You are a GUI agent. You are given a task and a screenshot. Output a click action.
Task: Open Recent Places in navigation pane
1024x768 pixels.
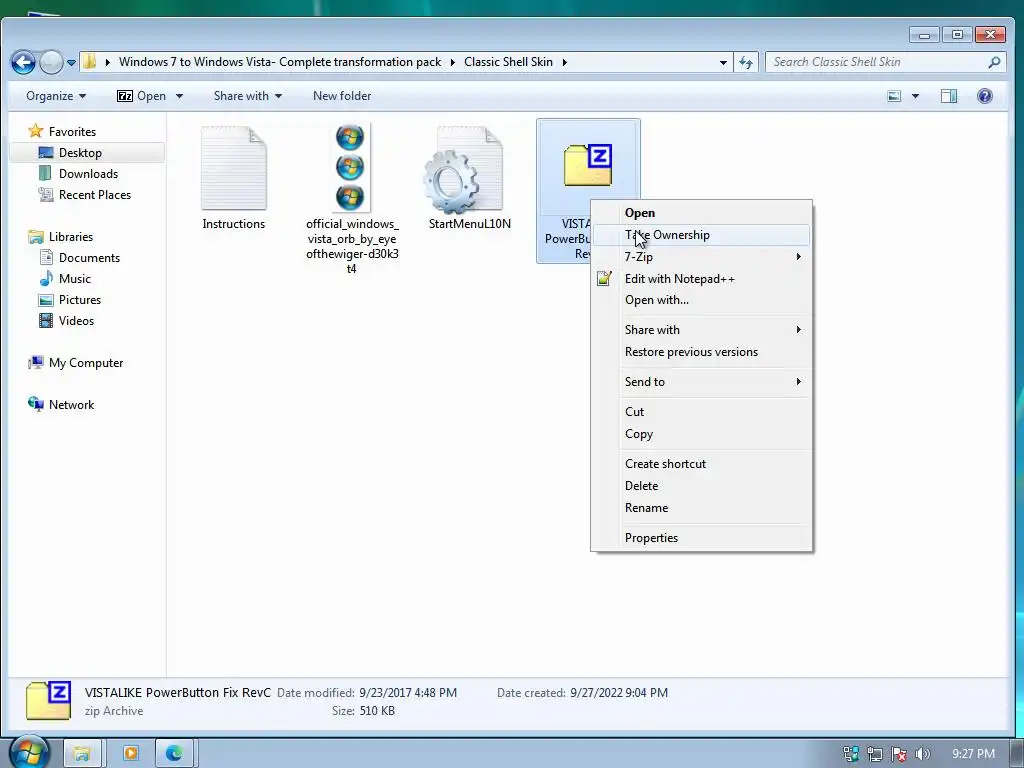tap(94, 195)
